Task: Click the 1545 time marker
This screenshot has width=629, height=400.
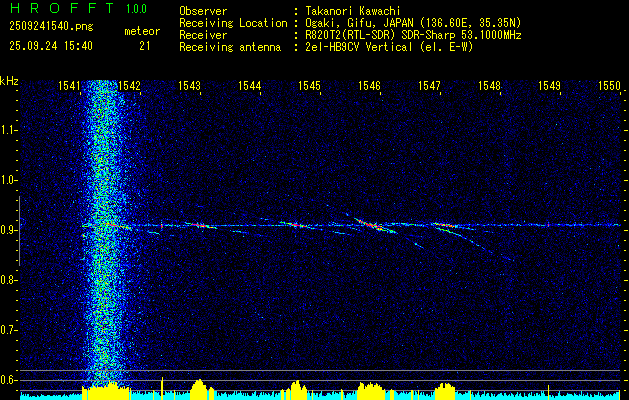Action: pyautogui.click(x=309, y=86)
